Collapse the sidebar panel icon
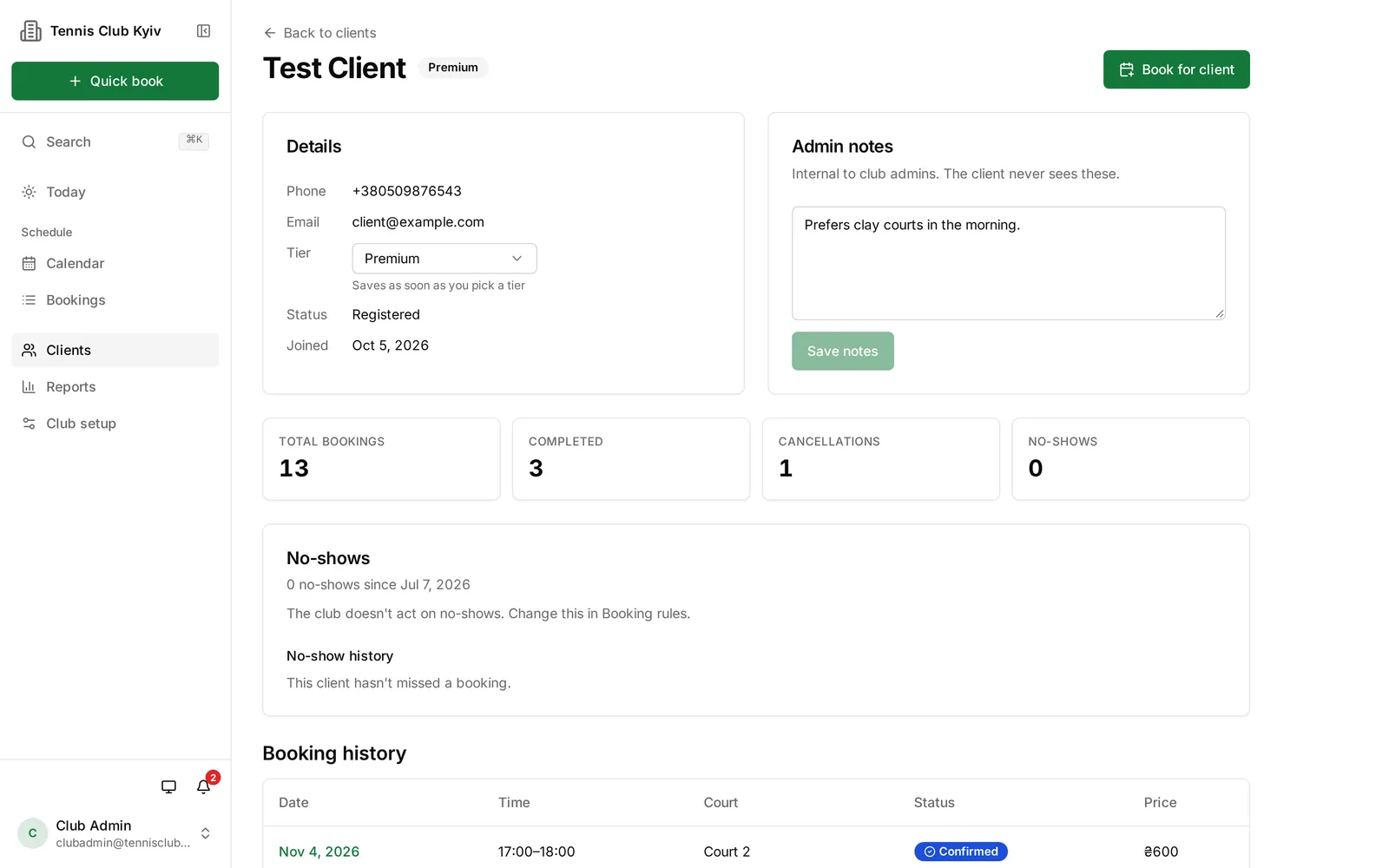The image size is (1389, 868). (204, 31)
